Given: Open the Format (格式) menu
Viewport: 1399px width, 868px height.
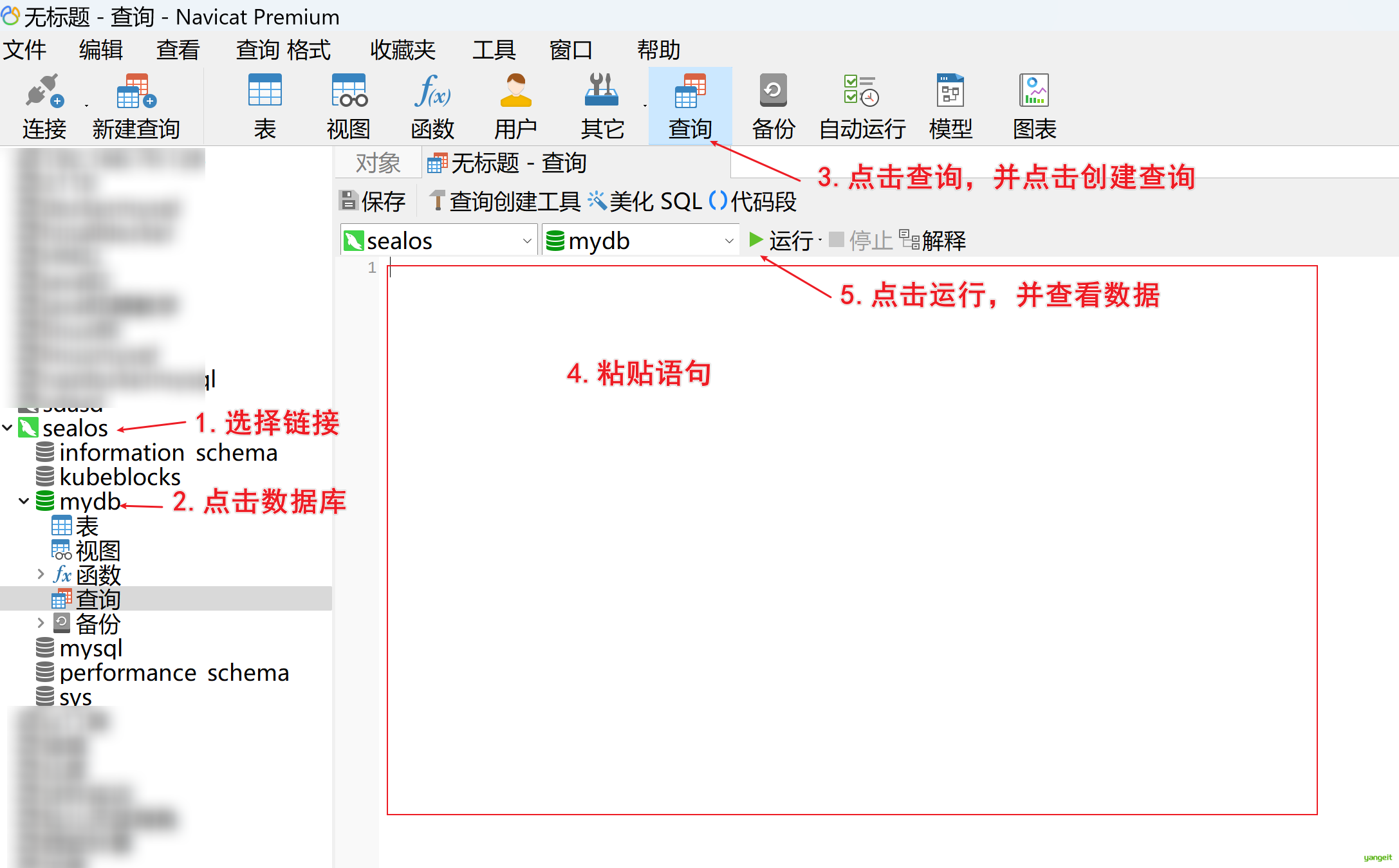Looking at the screenshot, I should (x=309, y=50).
